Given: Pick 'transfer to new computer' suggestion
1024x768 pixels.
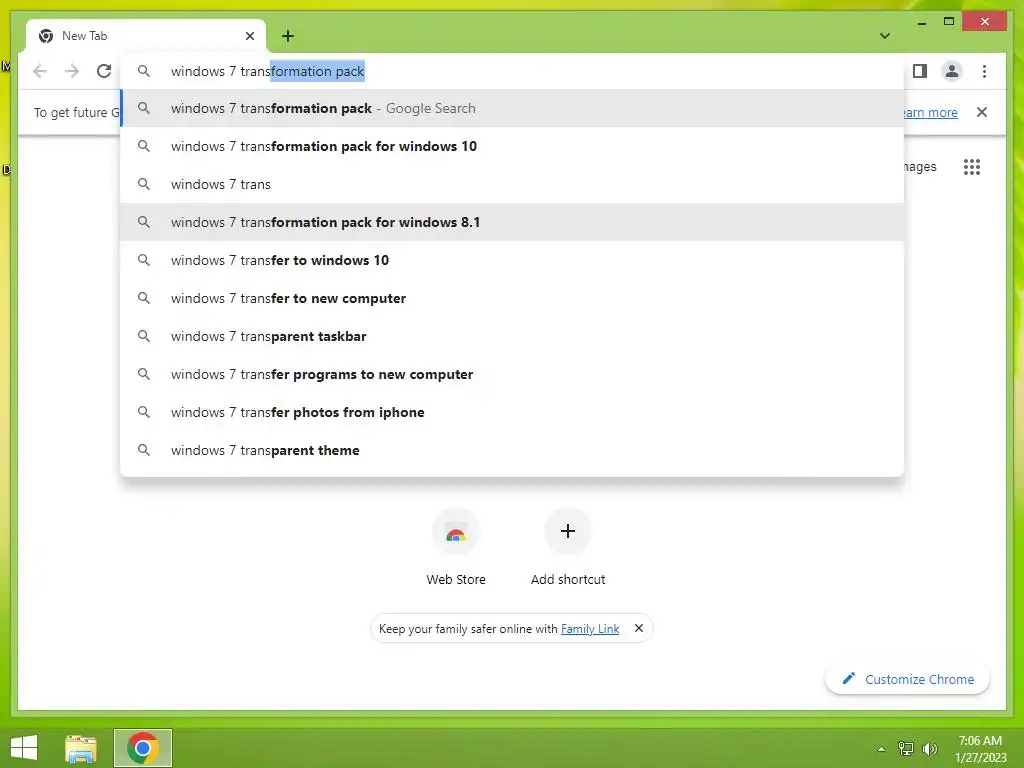Looking at the screenshot, I should [x=513, y=298].
